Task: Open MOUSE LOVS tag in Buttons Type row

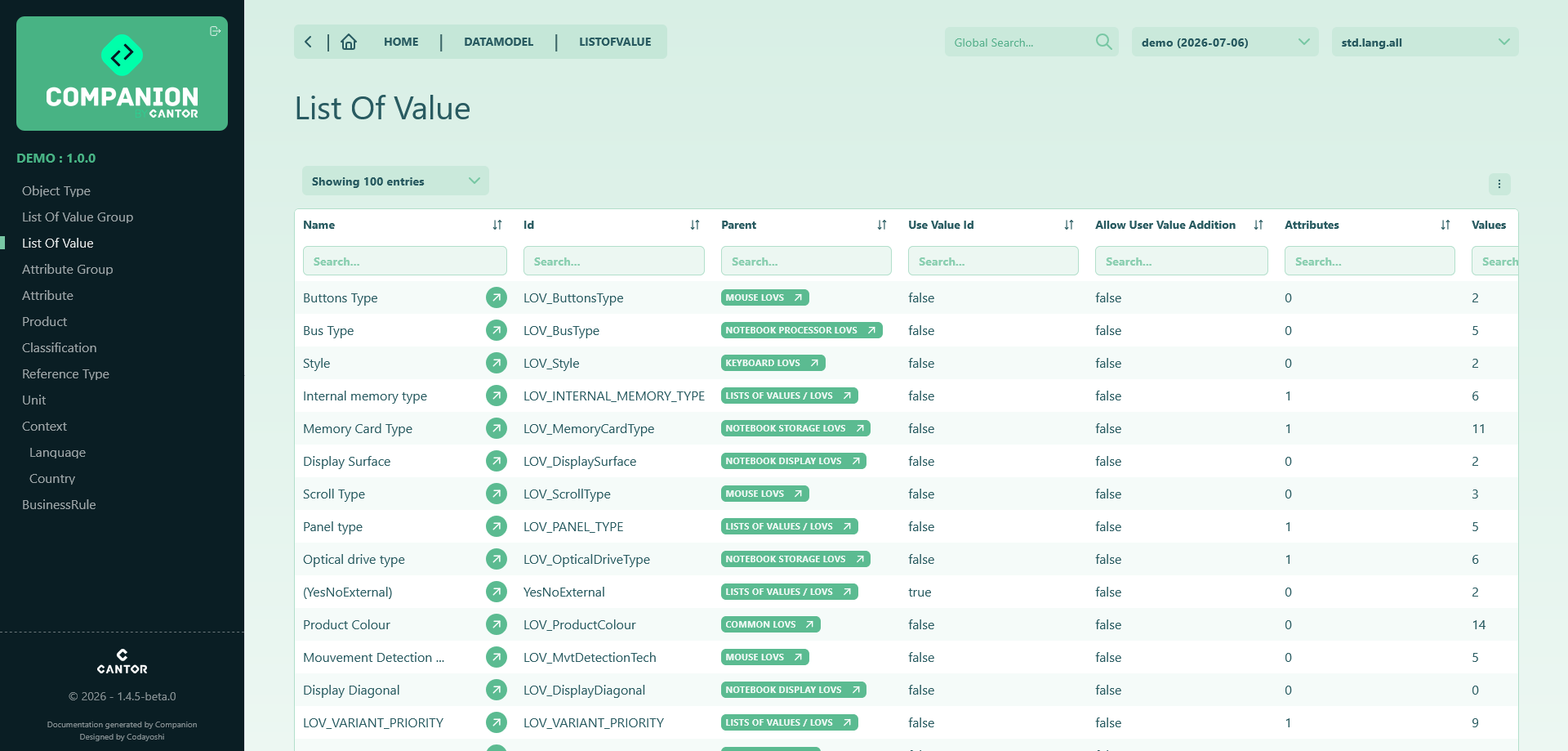Action: (764, 297)
